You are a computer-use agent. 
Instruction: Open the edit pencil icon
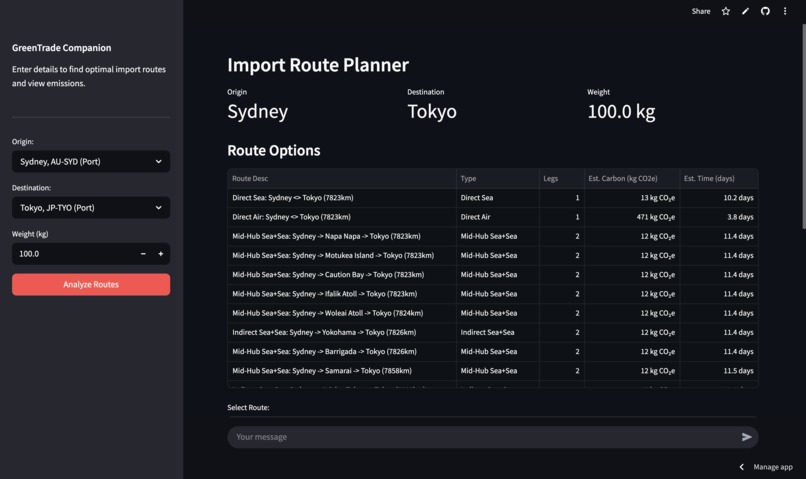745,11
